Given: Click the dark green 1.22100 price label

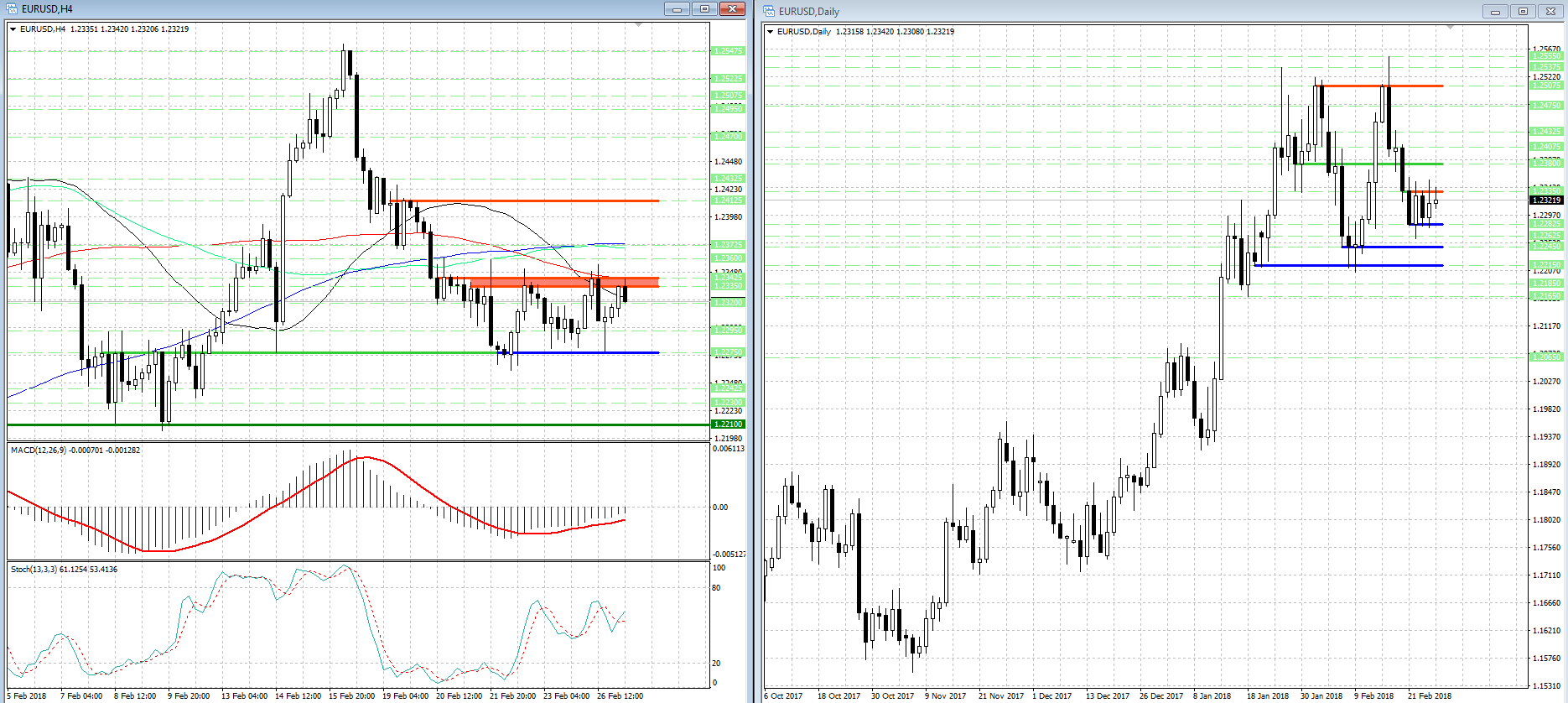Looking at the screenshot, I should pyautogui.click(x=728, y=424).
